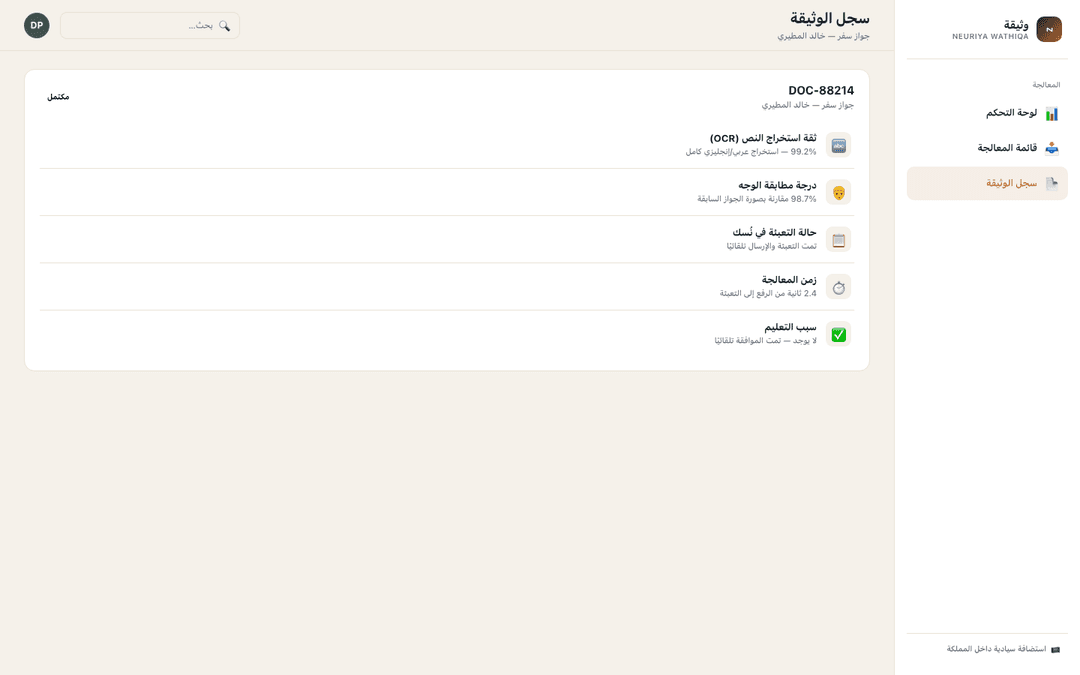This screenshot has width=1080, height=675.
Task: Select the ثقة استخراج النص (OCR) row
Action: 447,145
